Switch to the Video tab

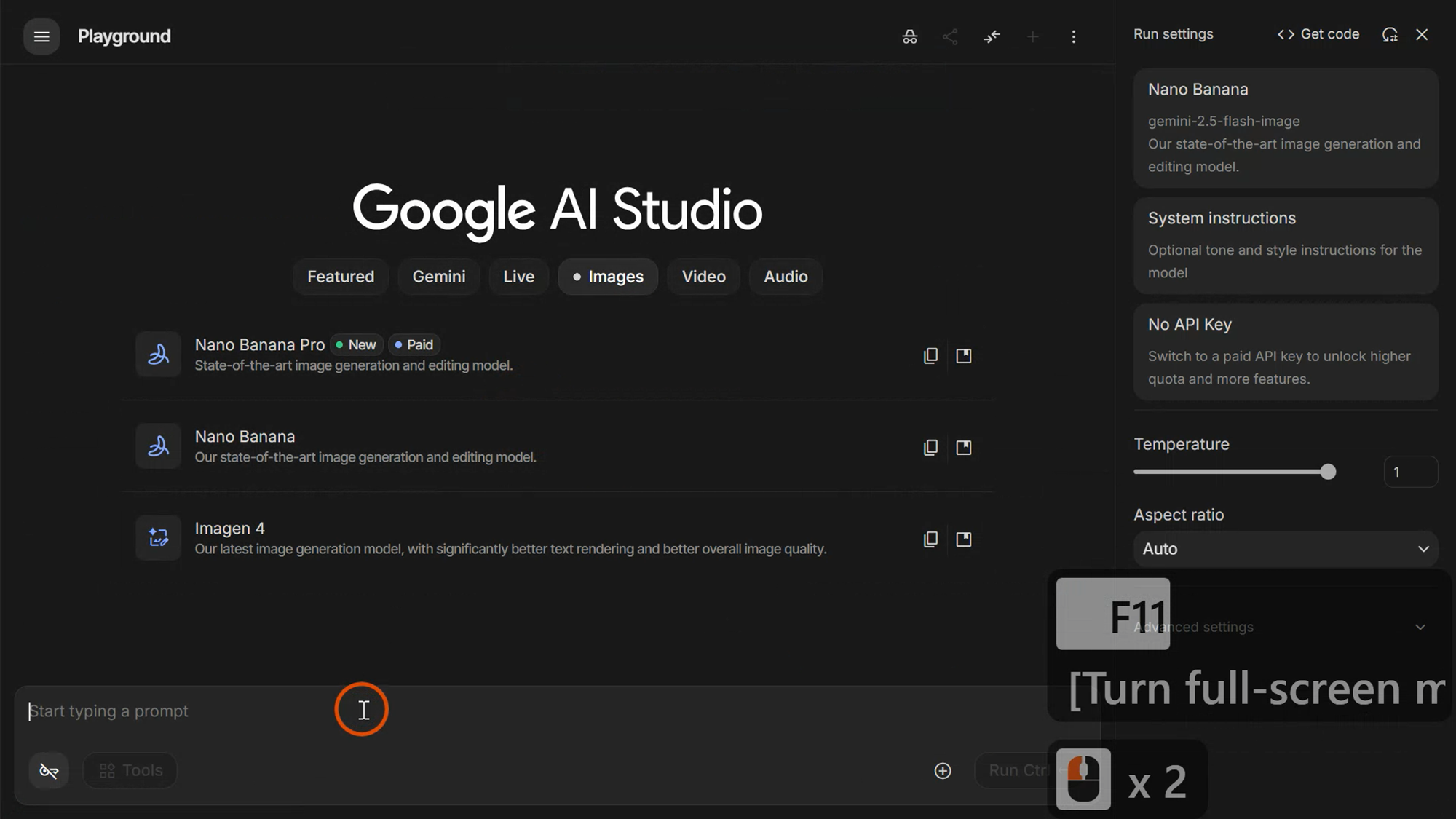(704, 277)
